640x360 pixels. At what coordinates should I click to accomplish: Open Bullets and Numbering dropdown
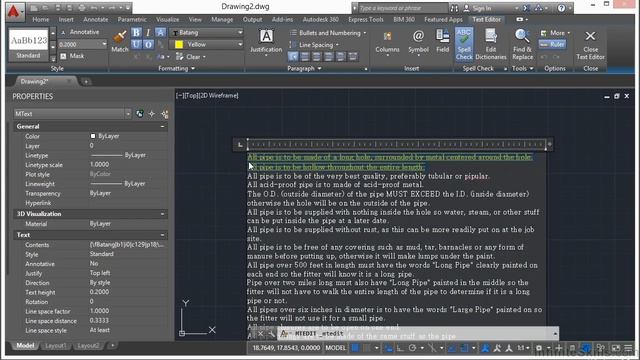coord(328,33)
